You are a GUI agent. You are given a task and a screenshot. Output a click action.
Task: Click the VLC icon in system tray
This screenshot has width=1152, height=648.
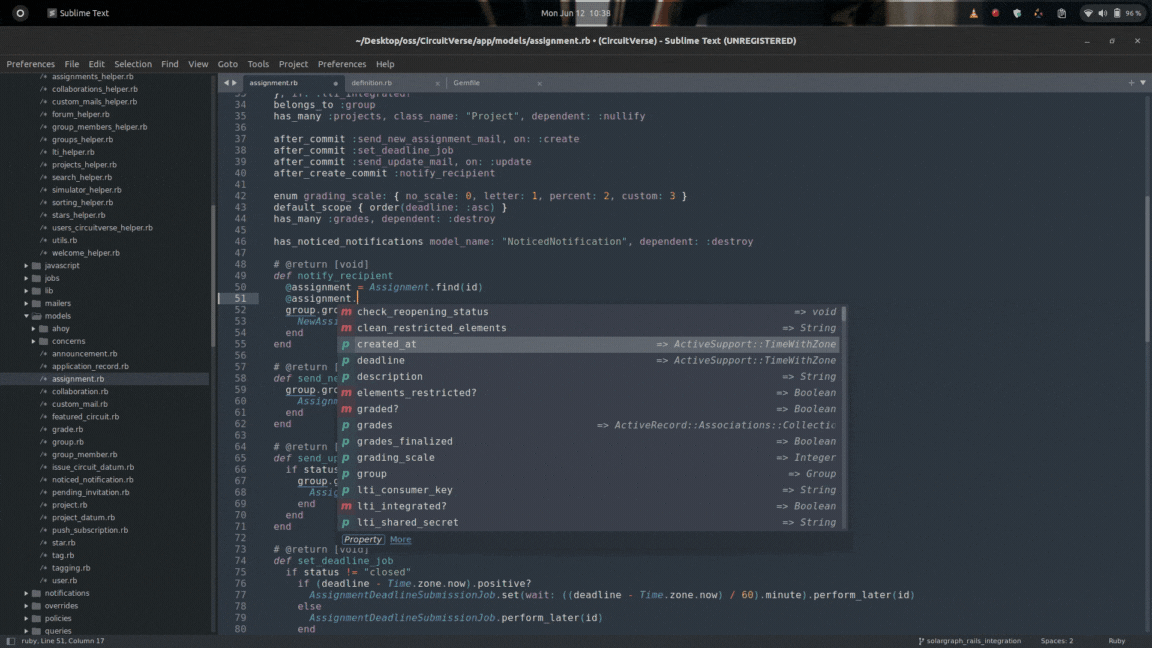pyautogui.click(x=973, y=13)
